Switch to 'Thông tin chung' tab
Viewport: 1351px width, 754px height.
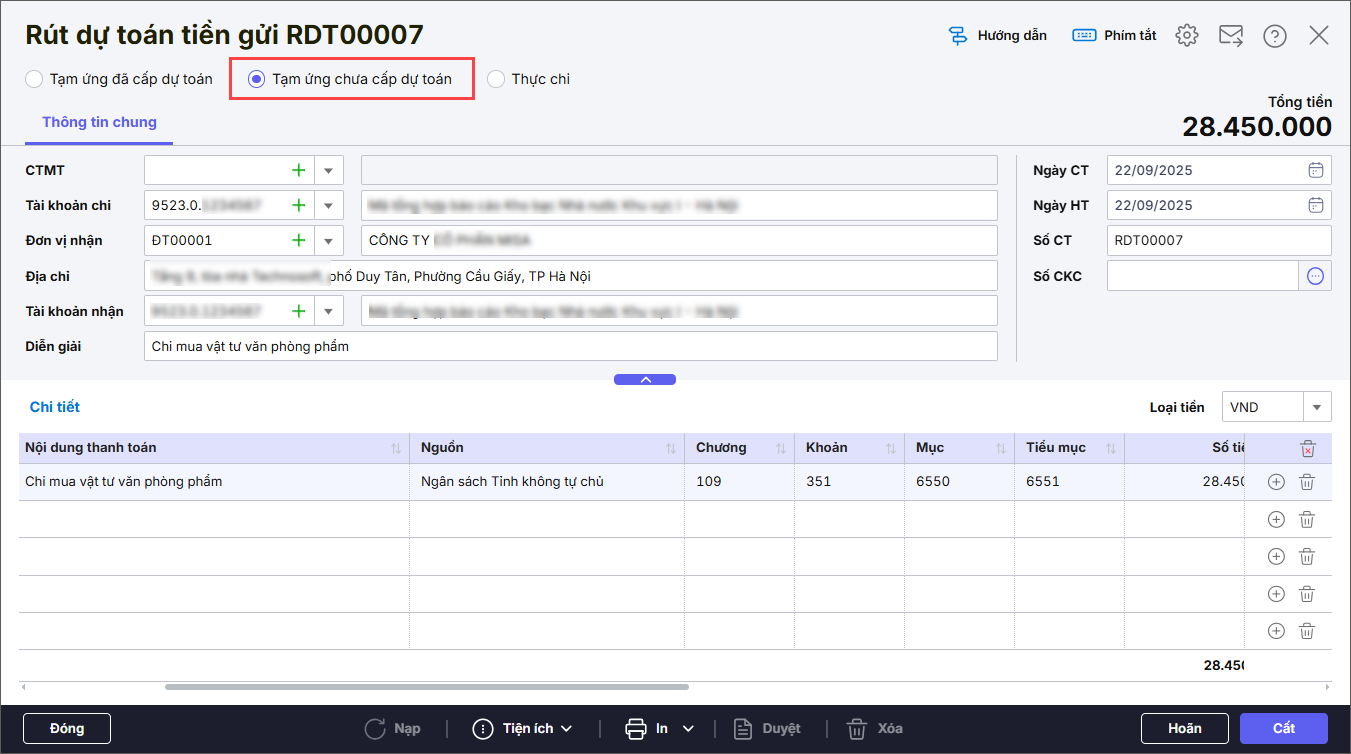(99, 123)
